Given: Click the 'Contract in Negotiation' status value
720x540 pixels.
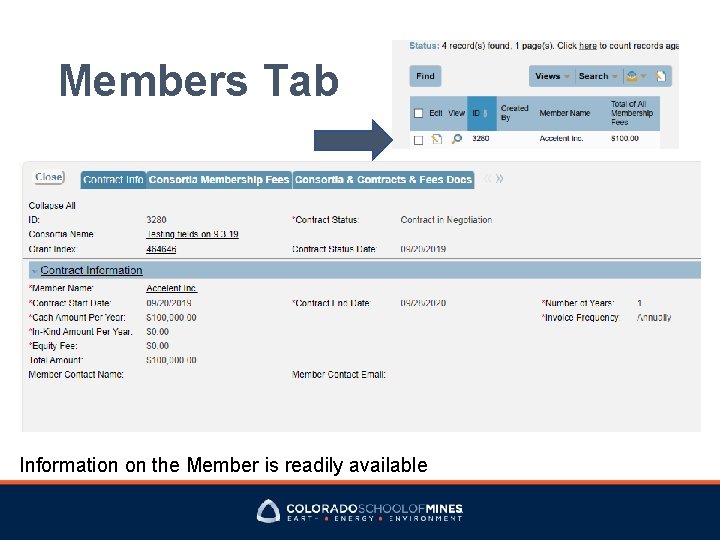Looking at the screenshot, I should (x=446, y=220).
